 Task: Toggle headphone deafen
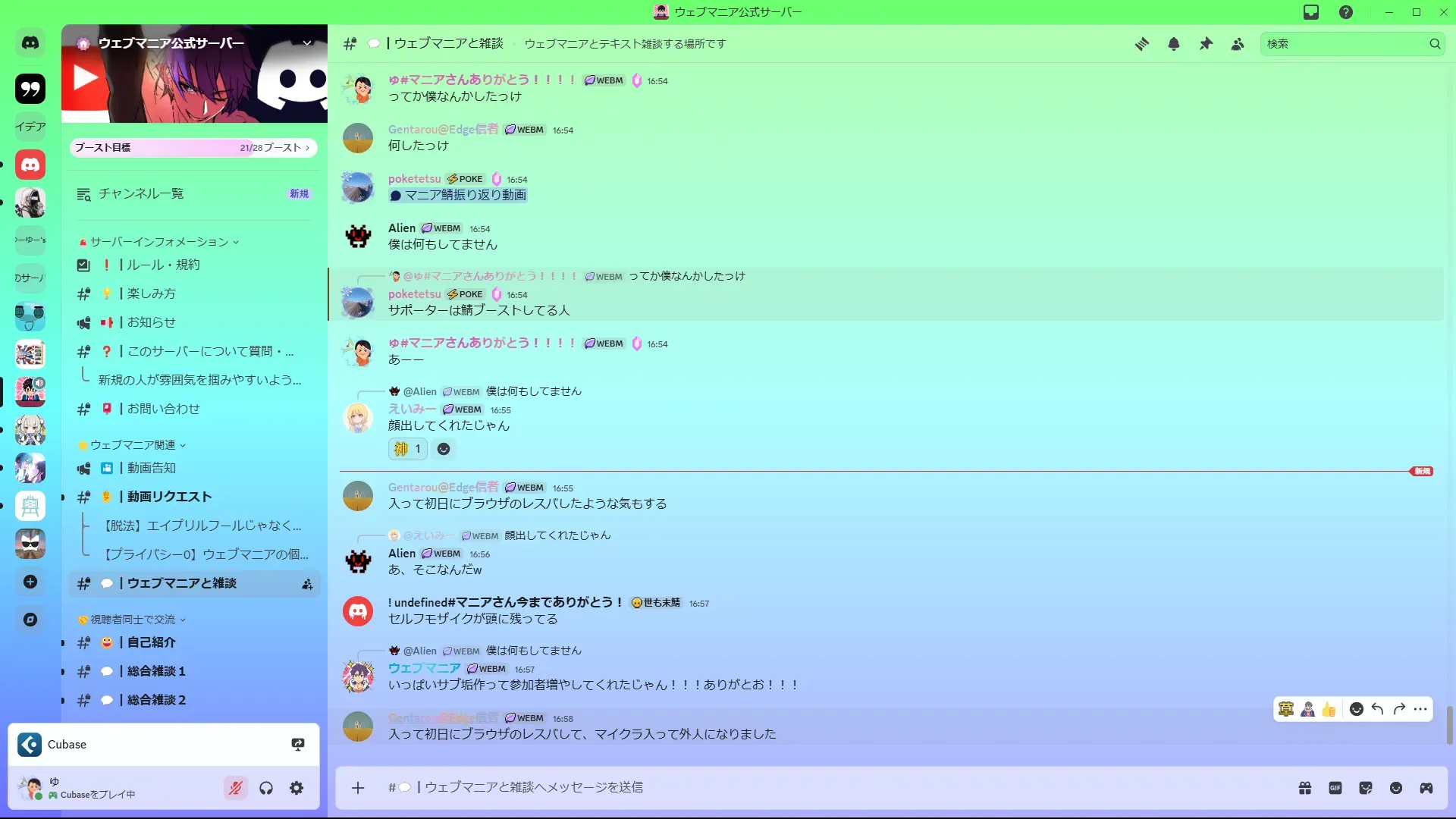pos(266,788)
